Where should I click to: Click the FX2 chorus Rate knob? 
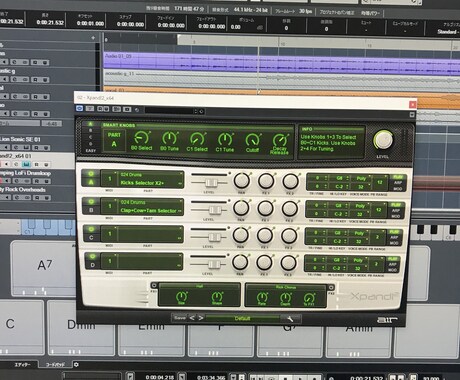tap(262, 297)
